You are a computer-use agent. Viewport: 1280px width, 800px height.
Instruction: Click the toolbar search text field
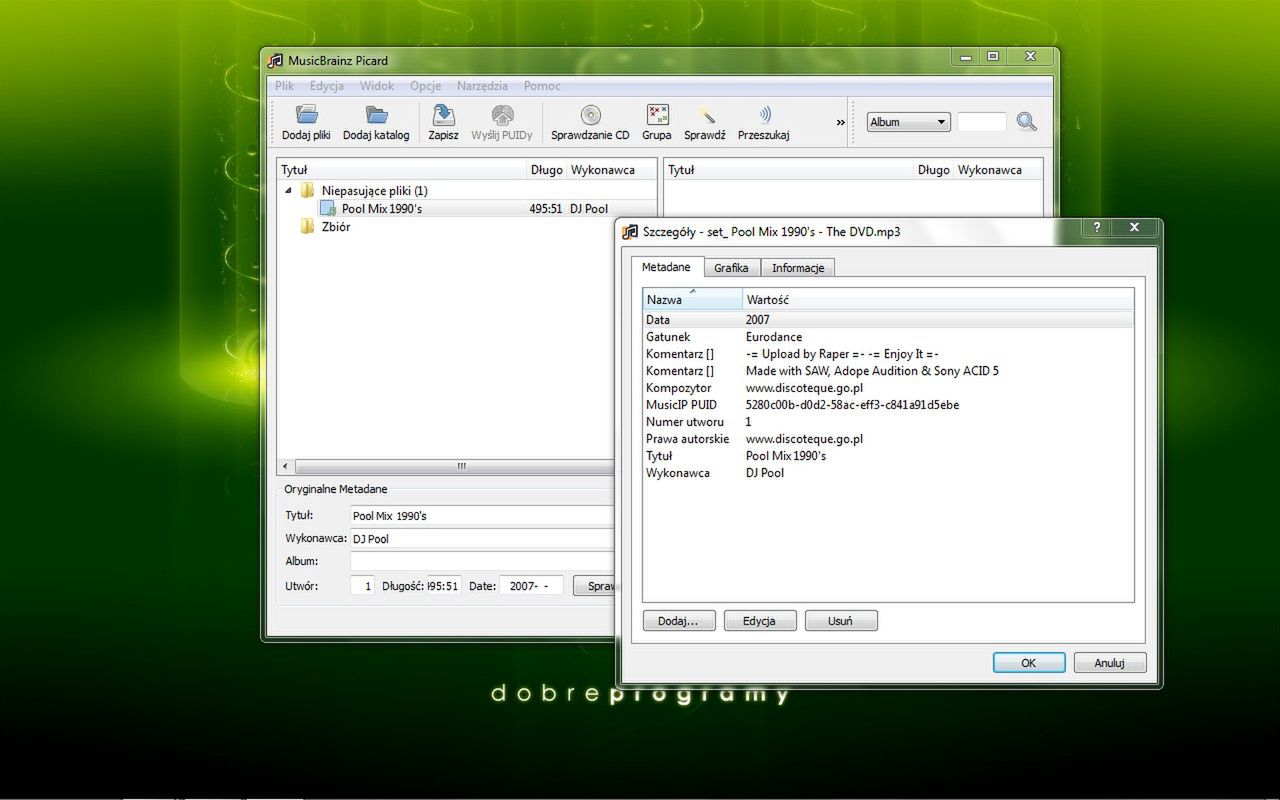click(x=981, y=122)
